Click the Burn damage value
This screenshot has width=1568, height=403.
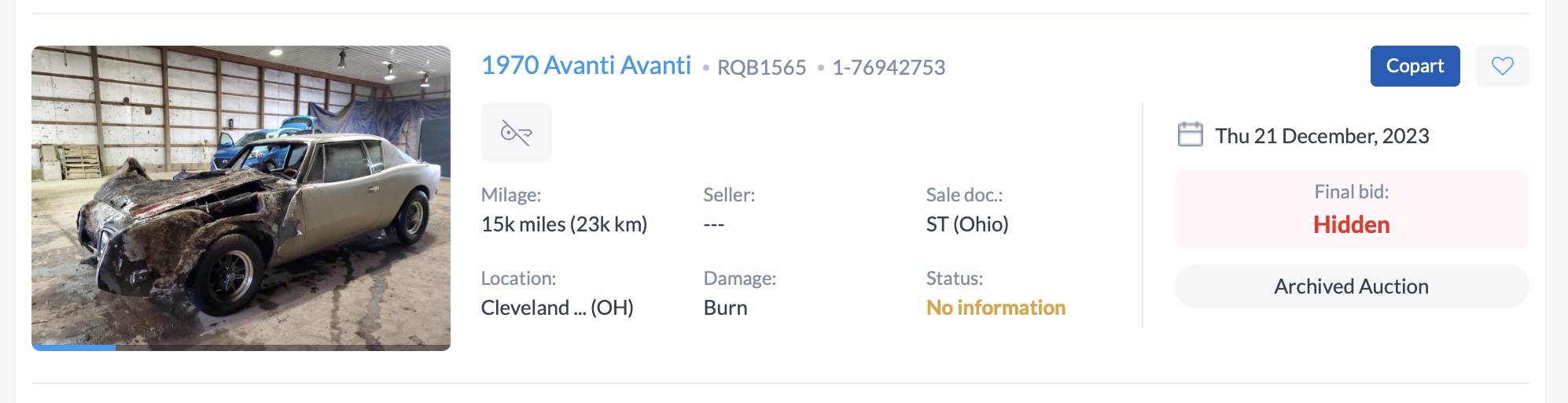click(x=725, y=308)
